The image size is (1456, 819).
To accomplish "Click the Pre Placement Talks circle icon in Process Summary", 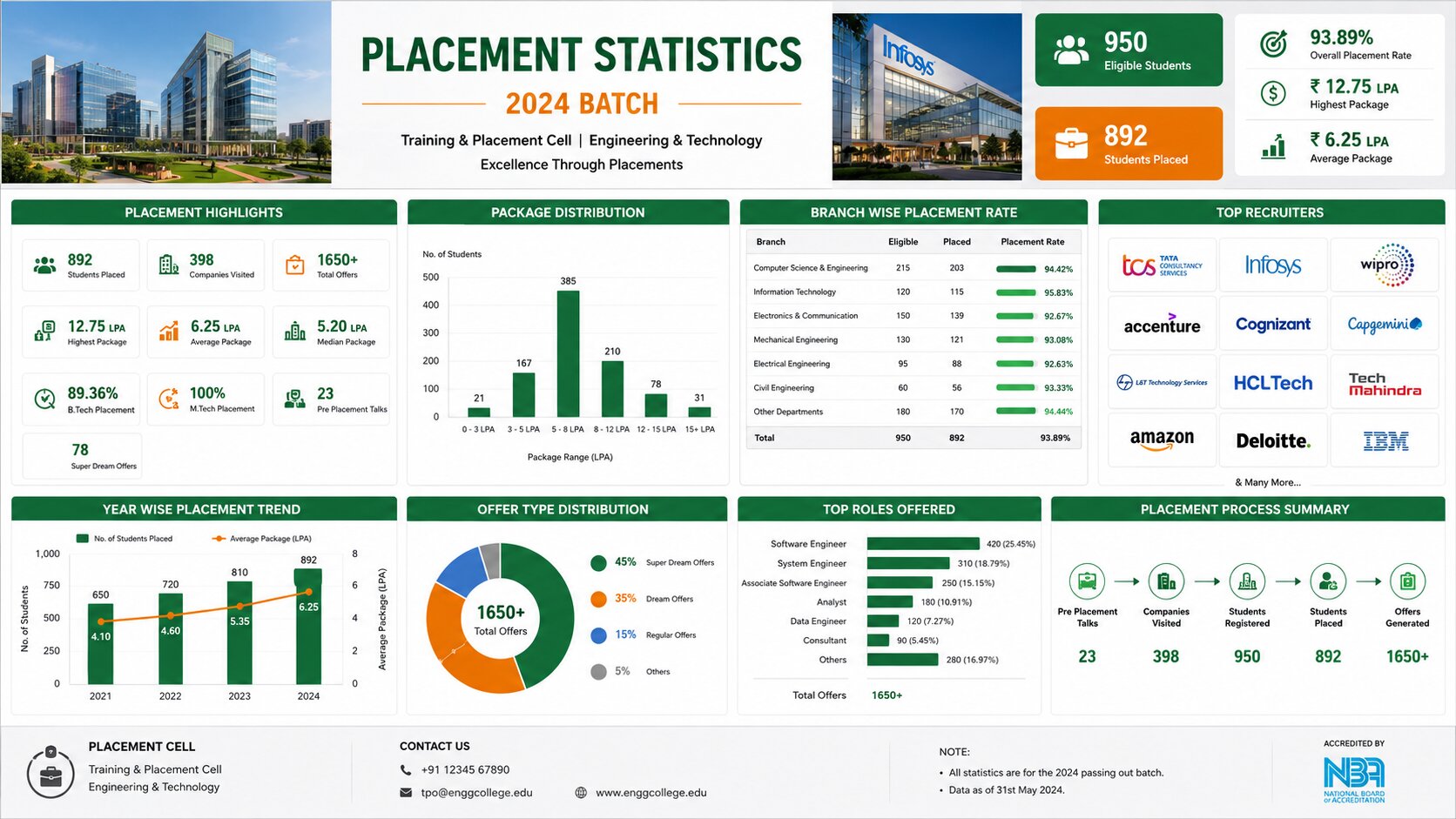I will tap(1087, 581).
